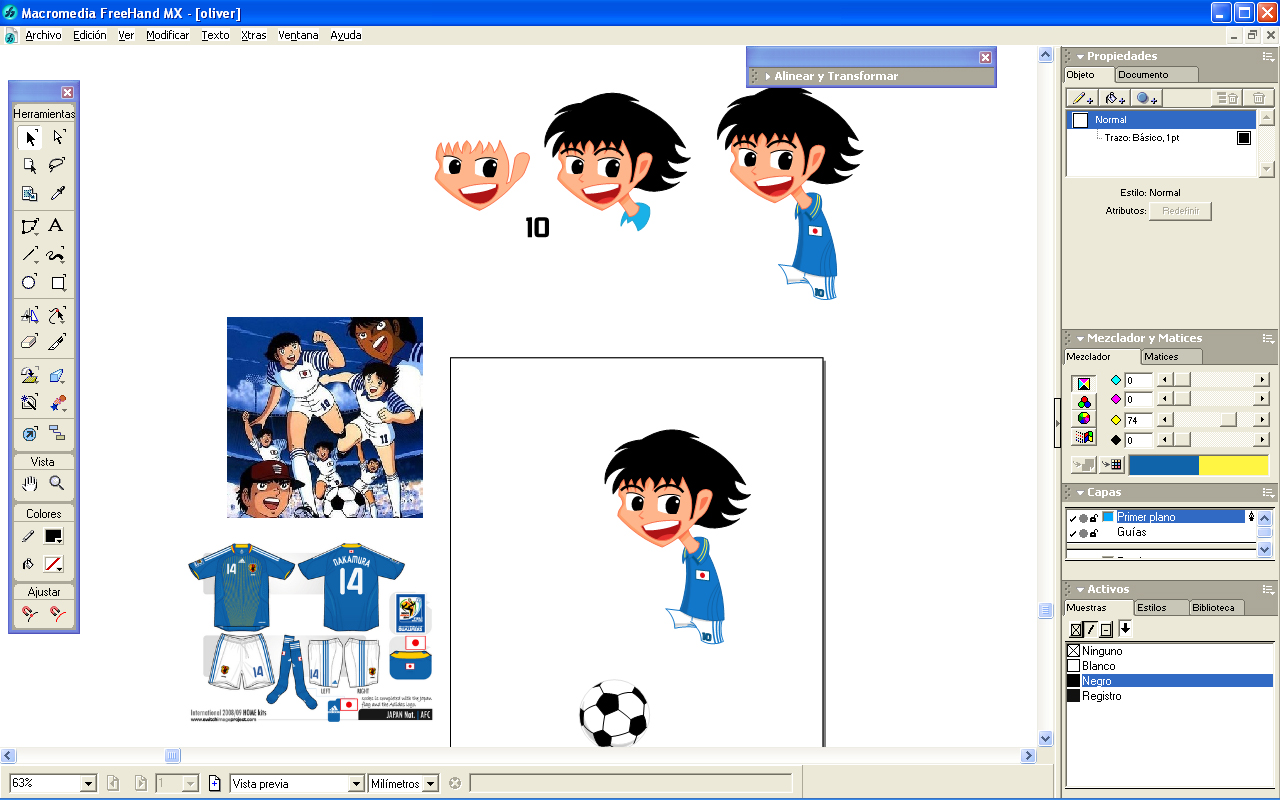Select the Guías layer name

coord(1132,533)
